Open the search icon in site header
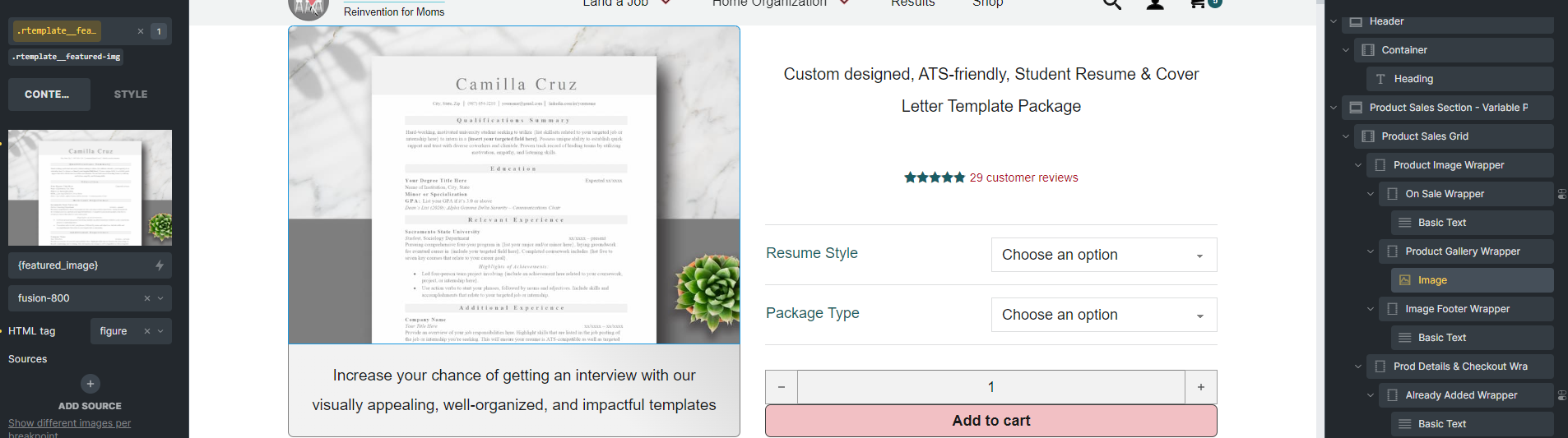Viewport: 1568px width, 438px height. click(x=1112, y=3)
